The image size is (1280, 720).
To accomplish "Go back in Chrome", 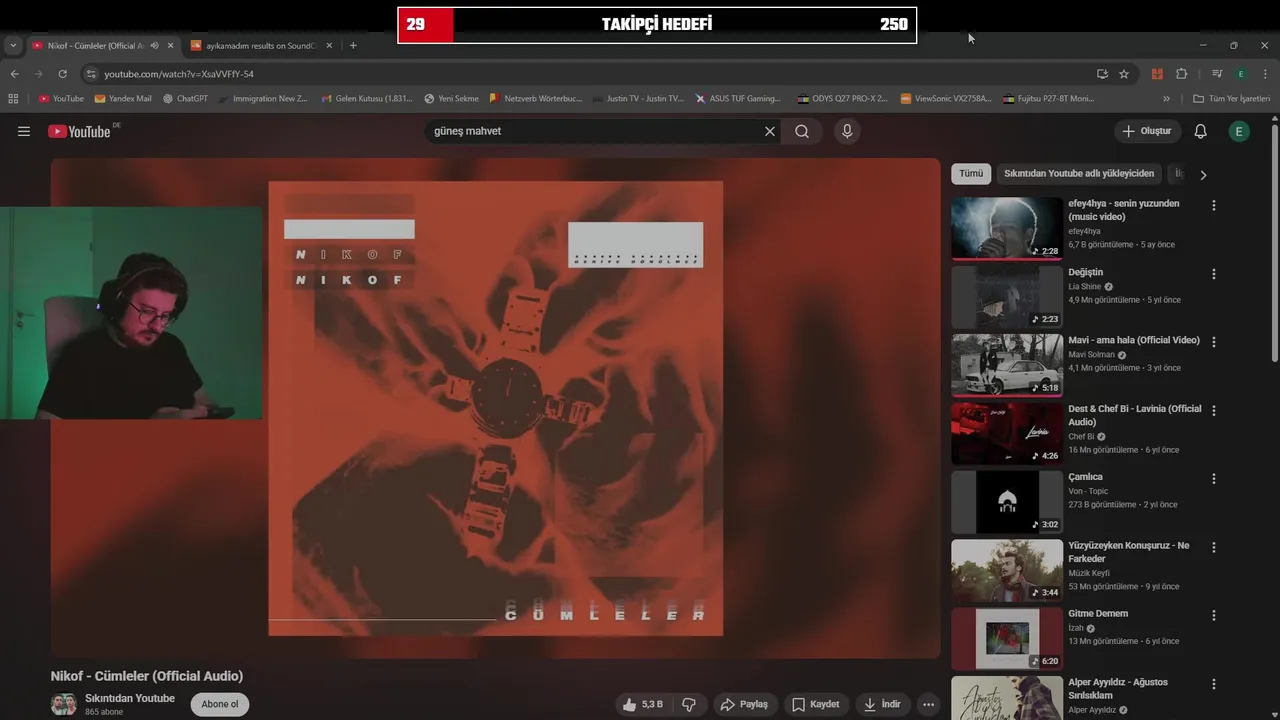I will [14, 74].
